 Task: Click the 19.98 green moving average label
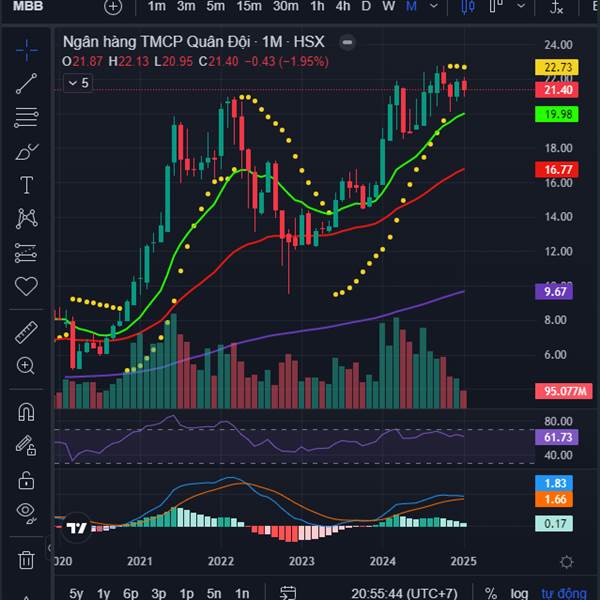557,114
